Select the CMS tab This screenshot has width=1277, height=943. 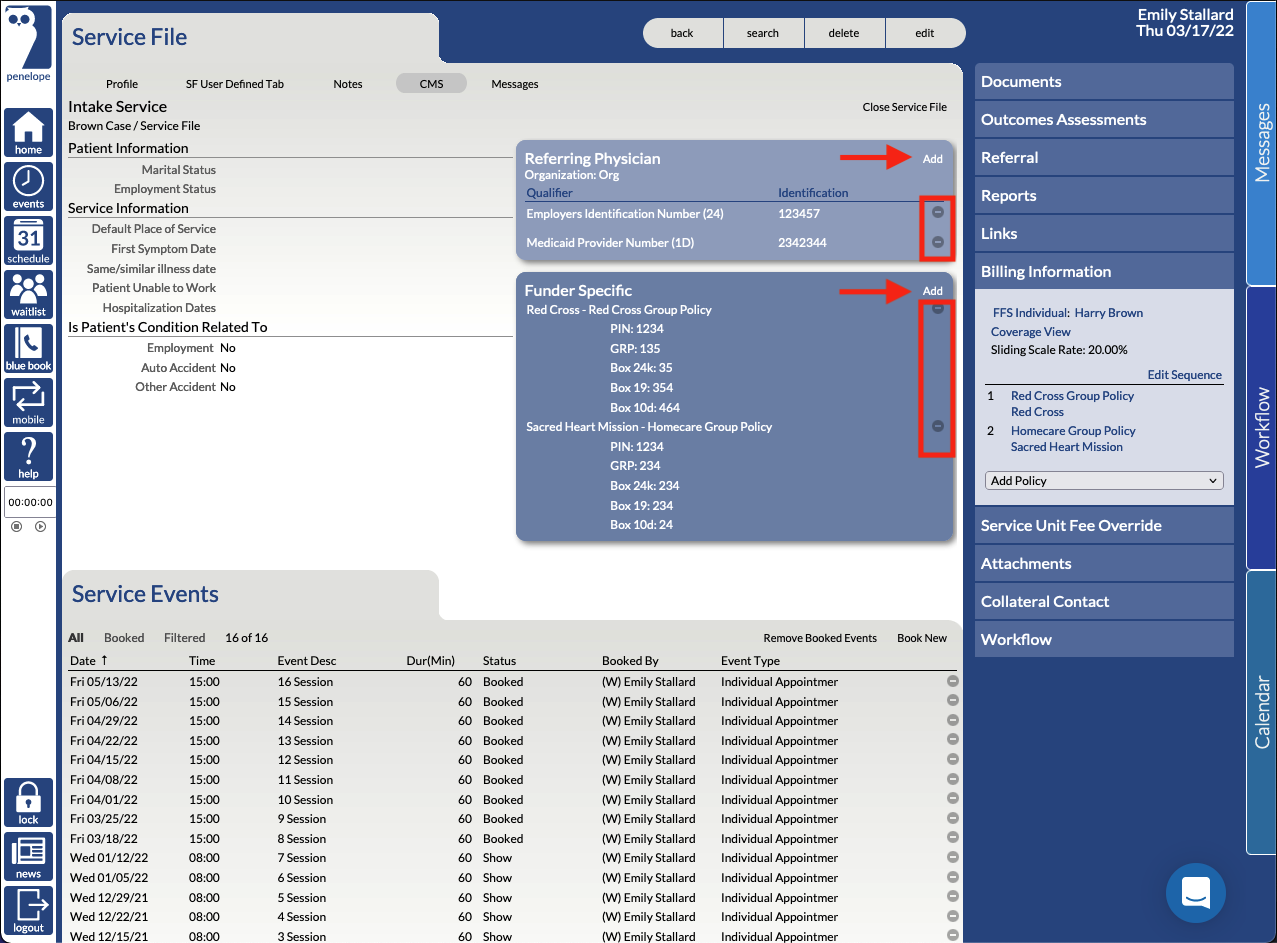[431, 83]
